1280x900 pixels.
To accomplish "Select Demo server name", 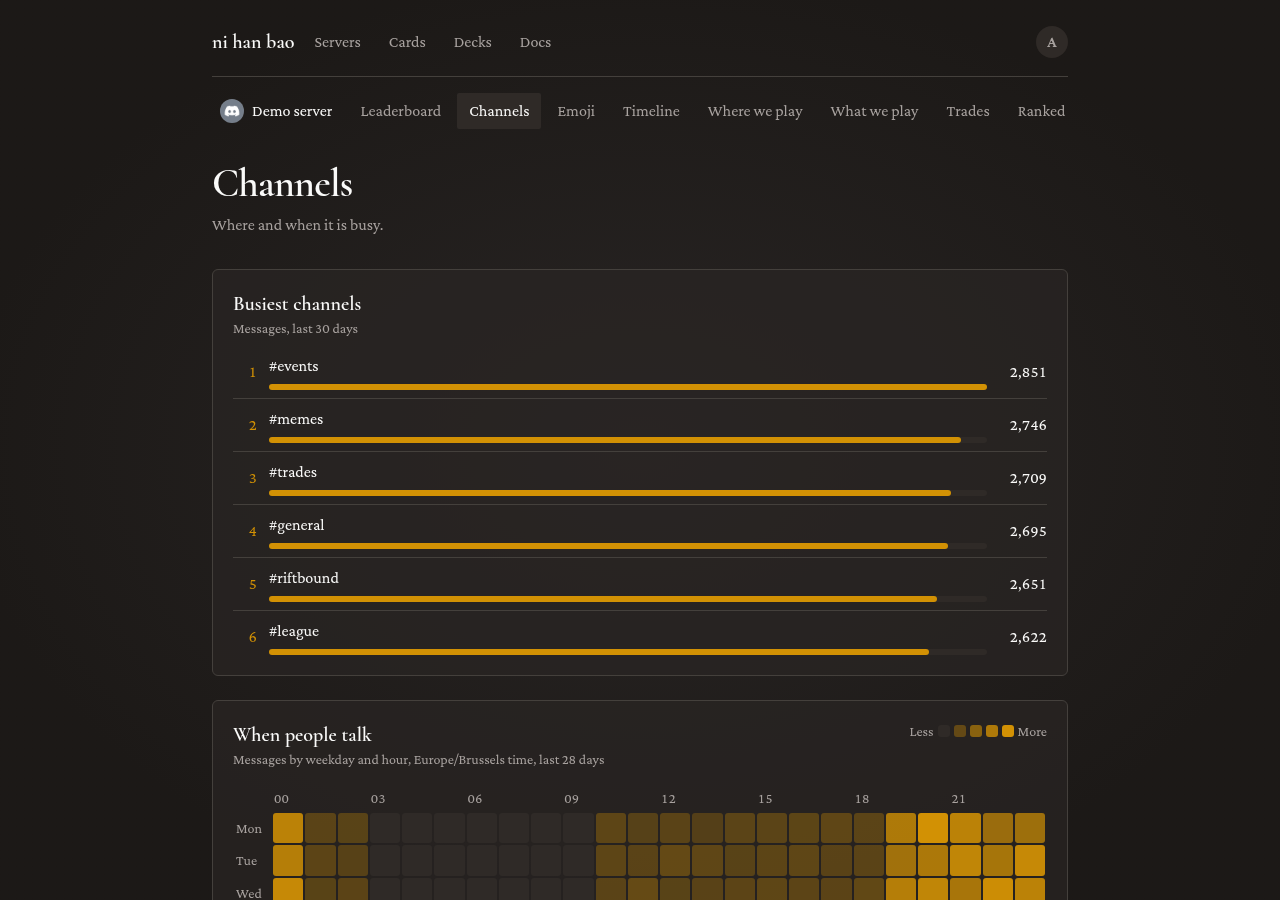I will pyautogui.click(x=292, y=111).
